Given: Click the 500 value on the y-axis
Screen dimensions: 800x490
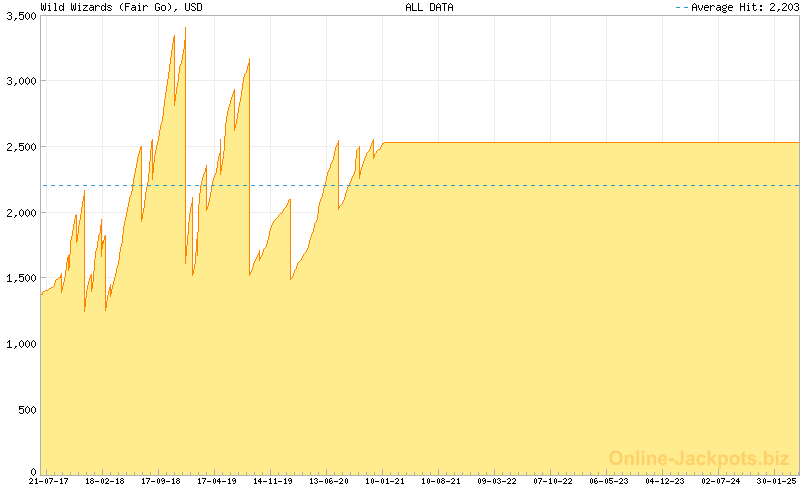Looking at the screenshot, I should pyautogui.click(x=26, y=410).
